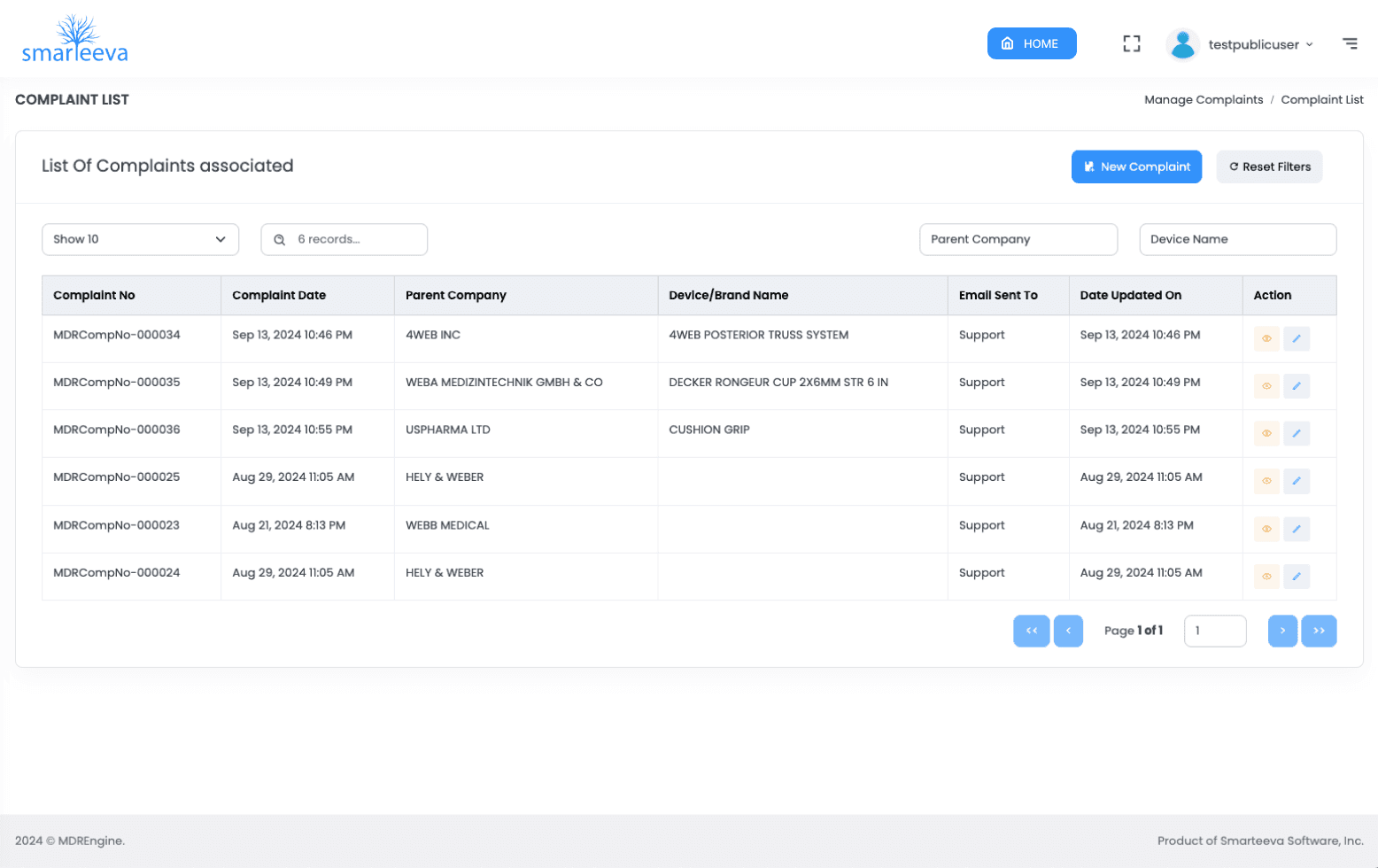Screen dimensions: 1378x868
Task: Expand the Show 10 page size dropdown
Action: 140,239
